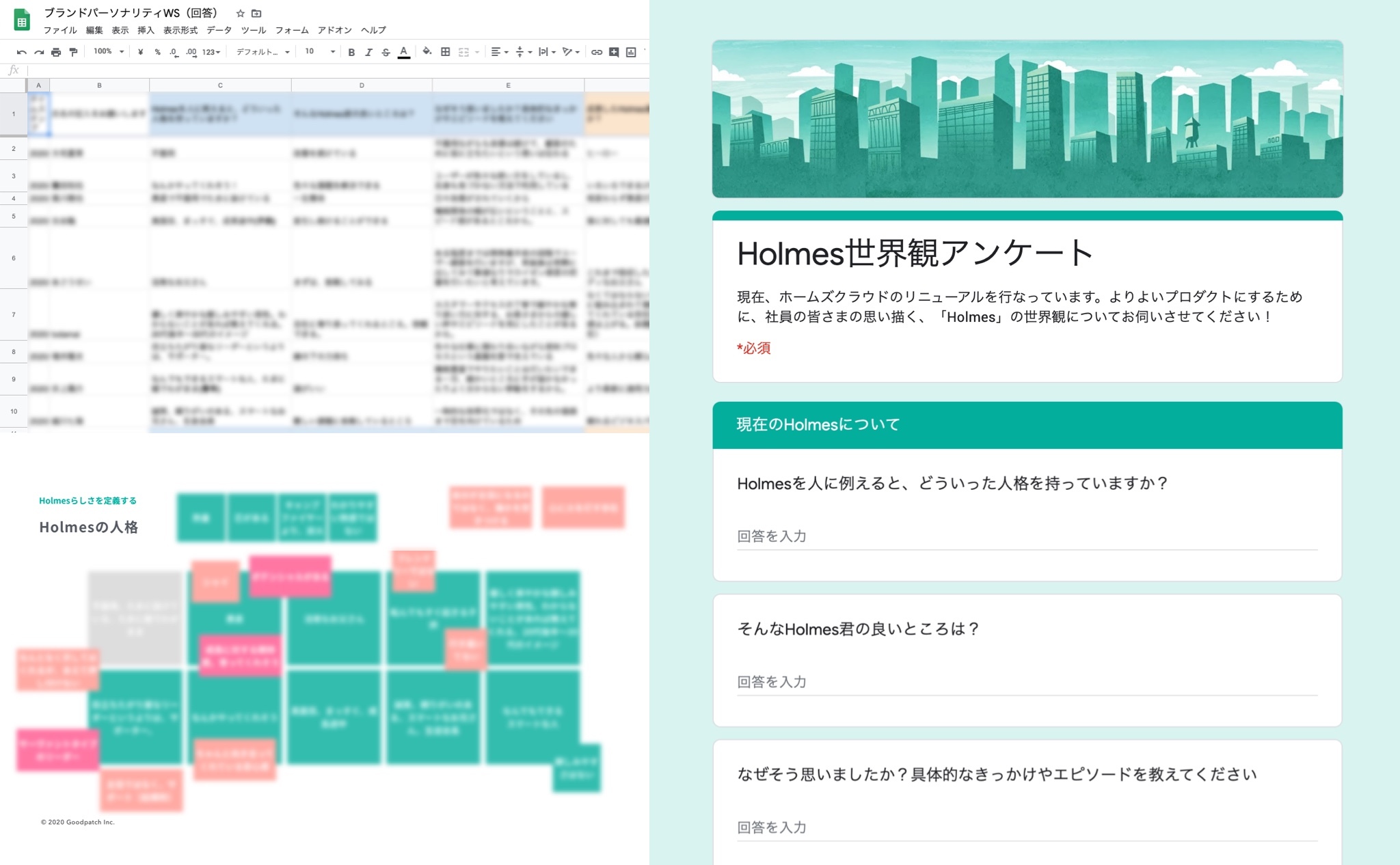The height and width of the screenshot is (865, 1400).
Task: Open the アドオン menu
Action: 334,30
